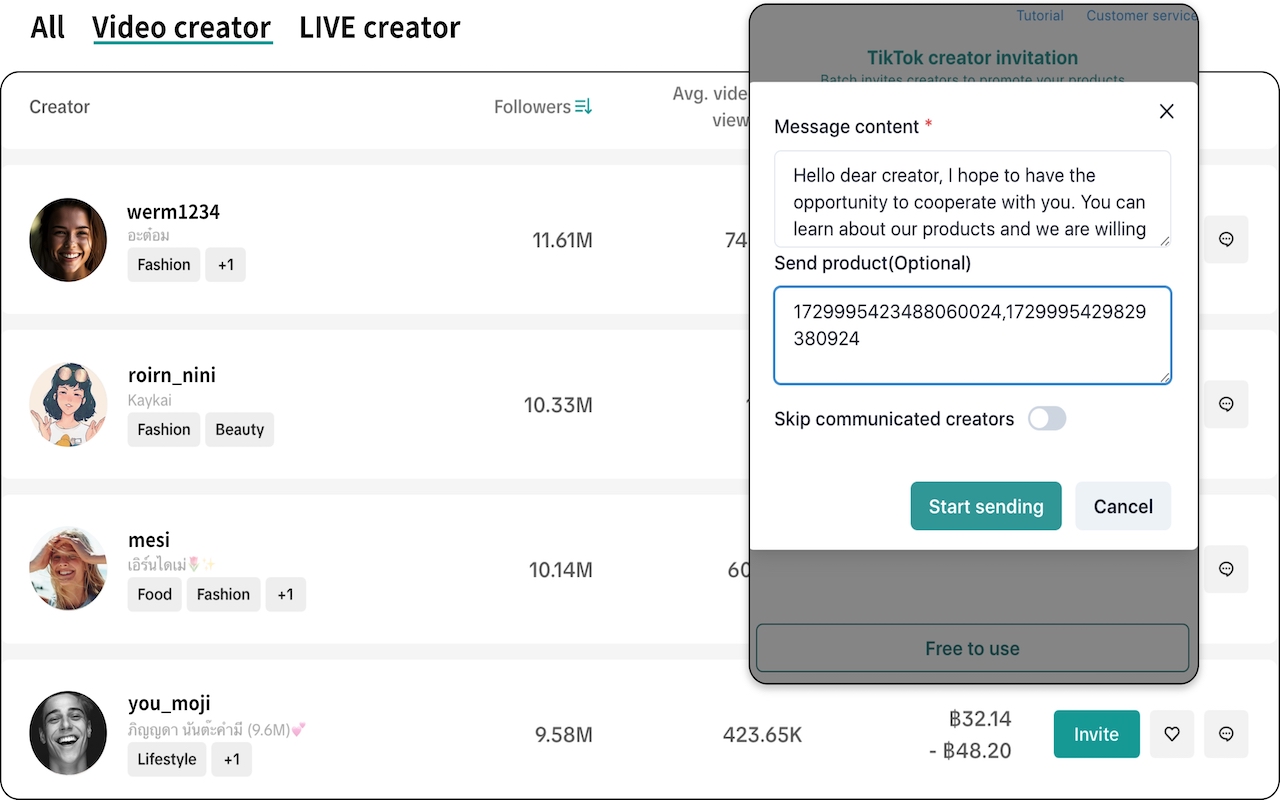Invite you_moji creator

tap(1096, 734)
